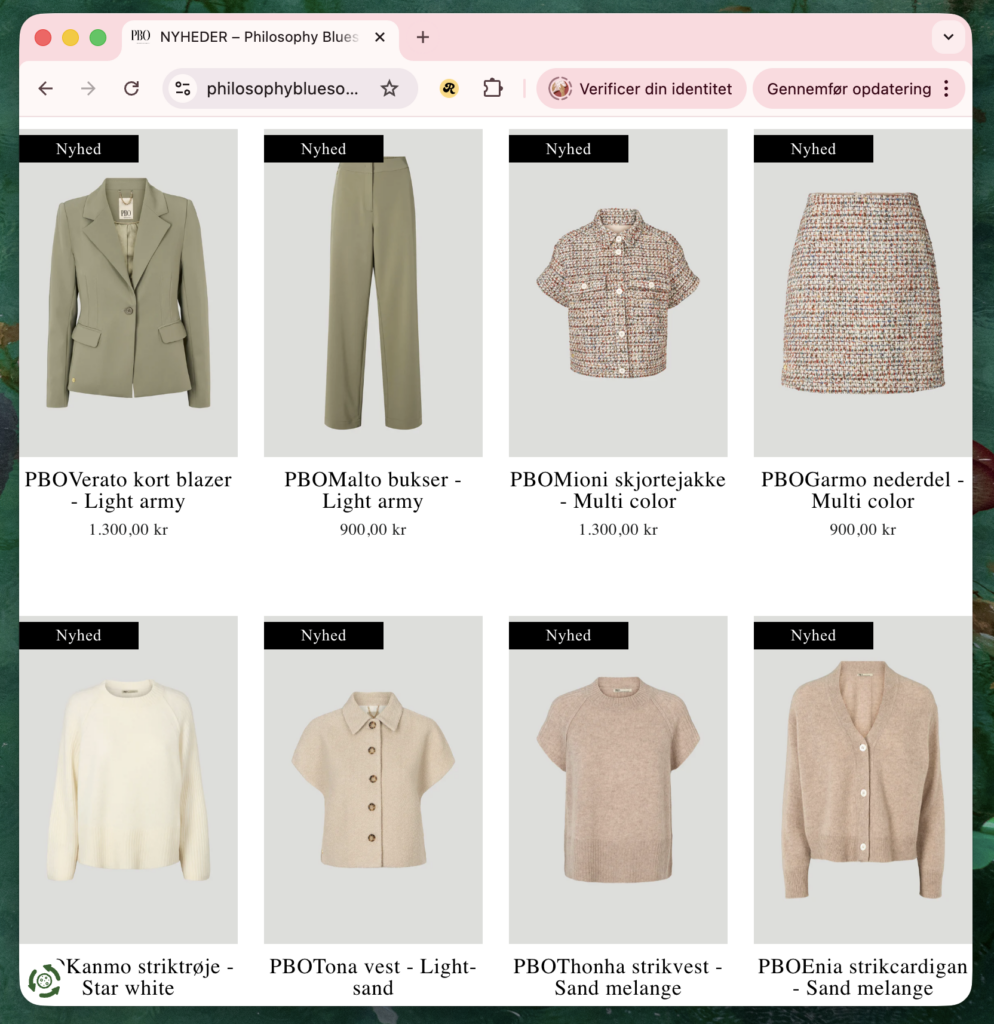Open the green circular widget icon at bottom left
This screenshot has width=994, height=1024.
point(44,980)
